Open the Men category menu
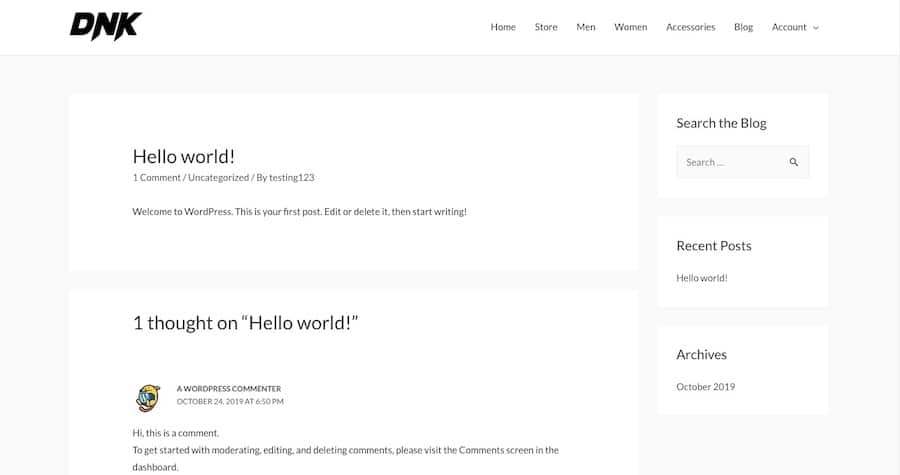 (x=586, y=27)
